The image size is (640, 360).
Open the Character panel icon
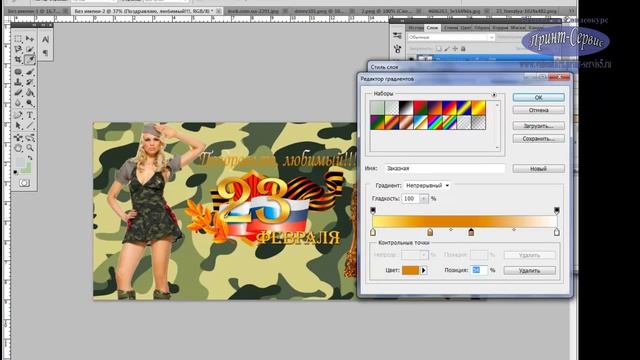click(45, 40)
